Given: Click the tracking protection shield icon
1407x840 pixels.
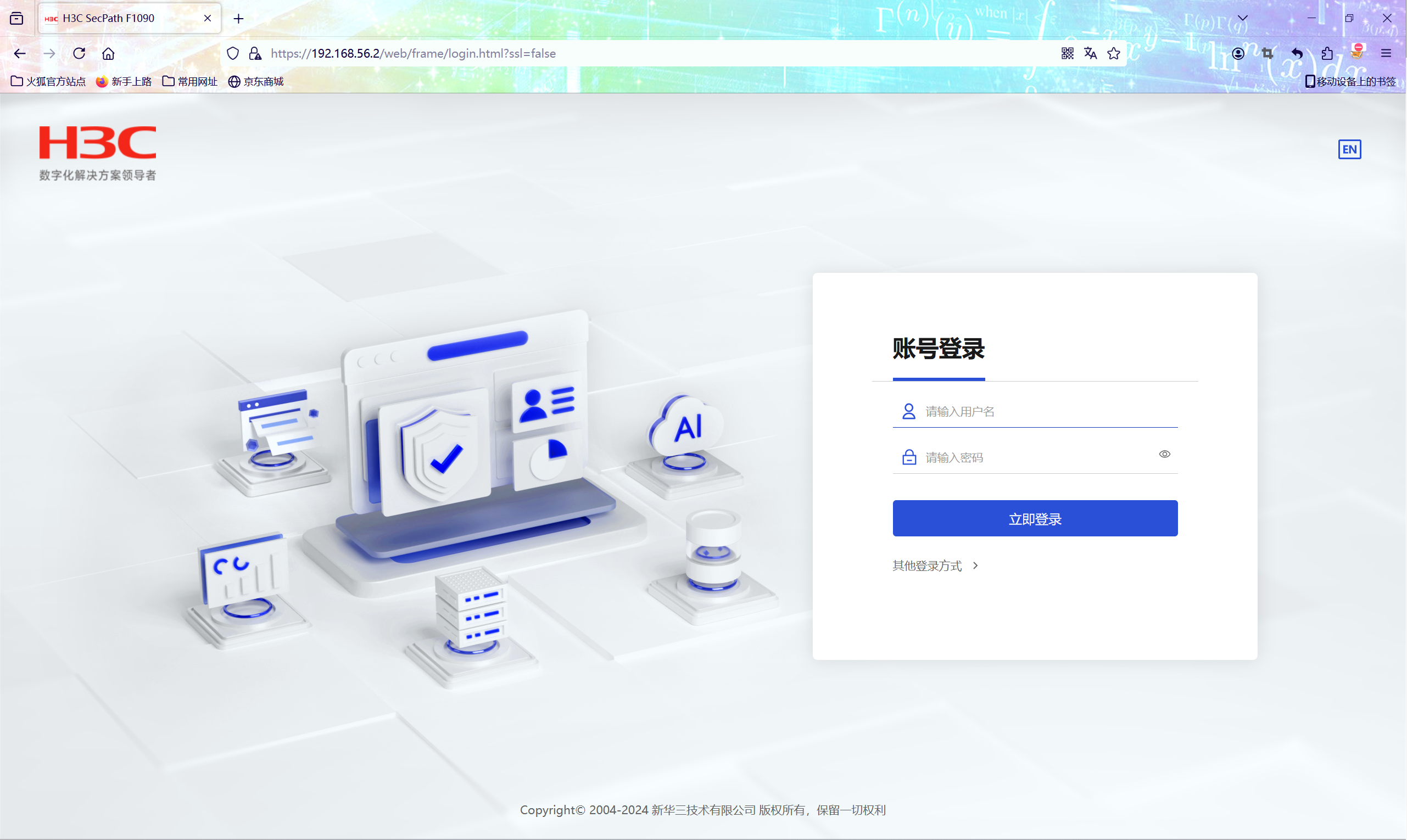Looking at the screenshot, I should tap(233, 53).
